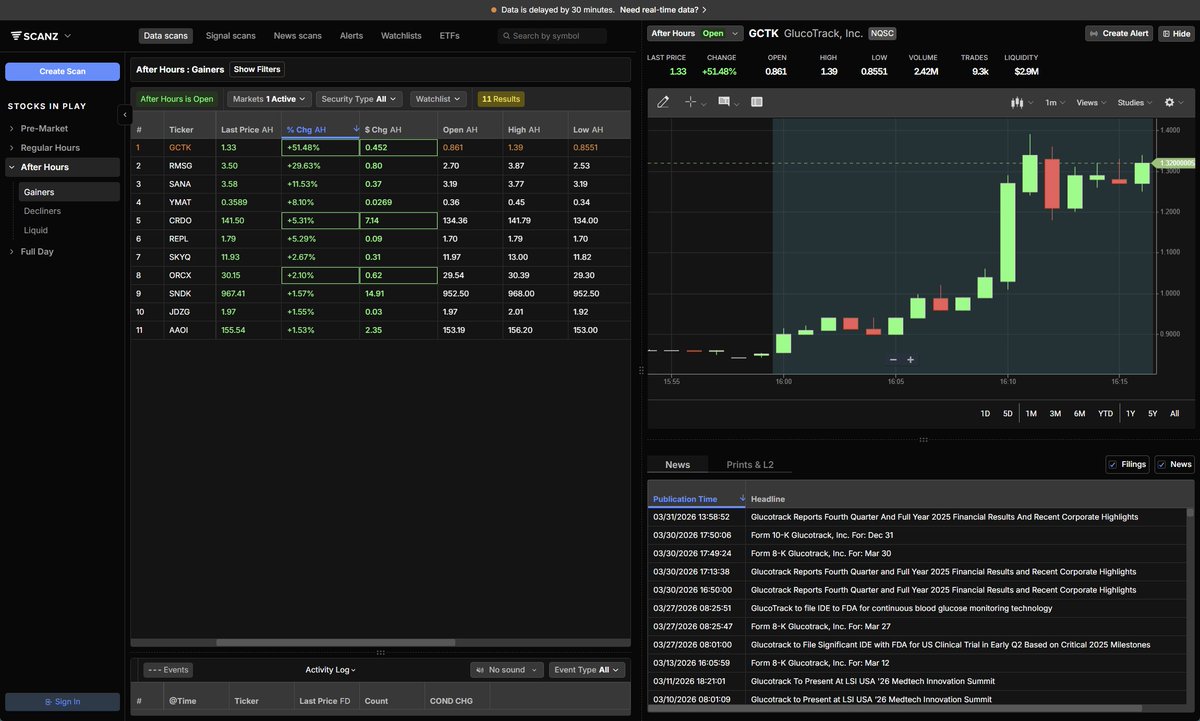Open the Security Type All dropdown
This screenshot has height=721, width=1200.
(x=358, y=99)
